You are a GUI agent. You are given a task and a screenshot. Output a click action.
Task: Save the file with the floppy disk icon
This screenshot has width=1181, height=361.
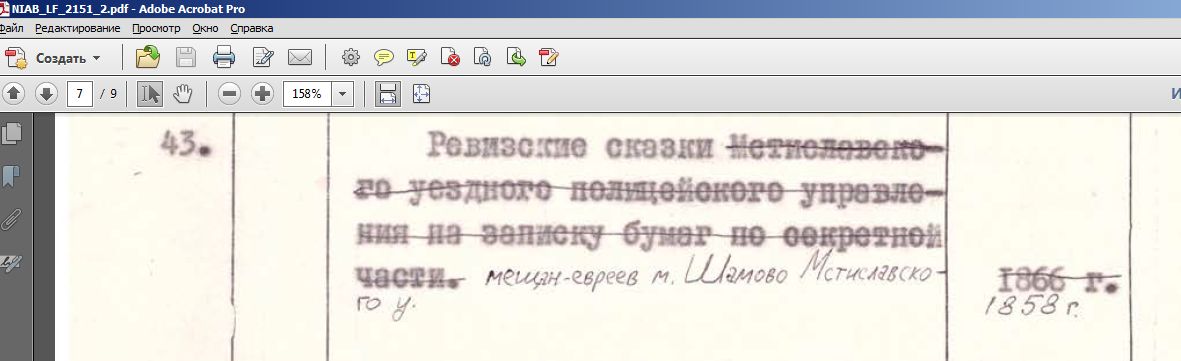coord(185,57)
